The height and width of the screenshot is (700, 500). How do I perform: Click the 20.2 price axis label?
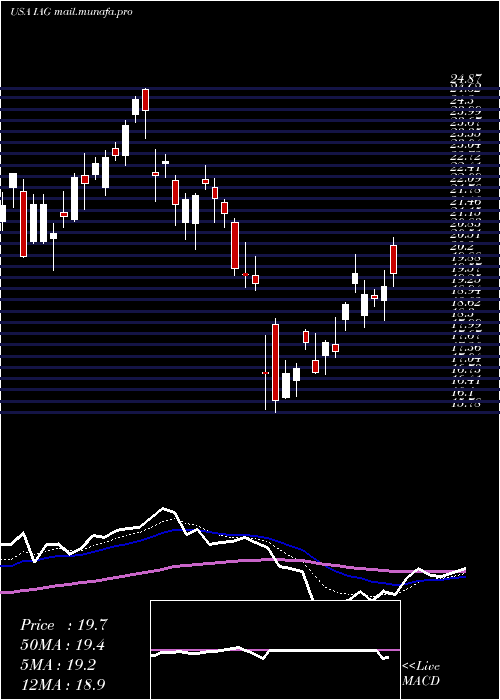tap(462, 248)
